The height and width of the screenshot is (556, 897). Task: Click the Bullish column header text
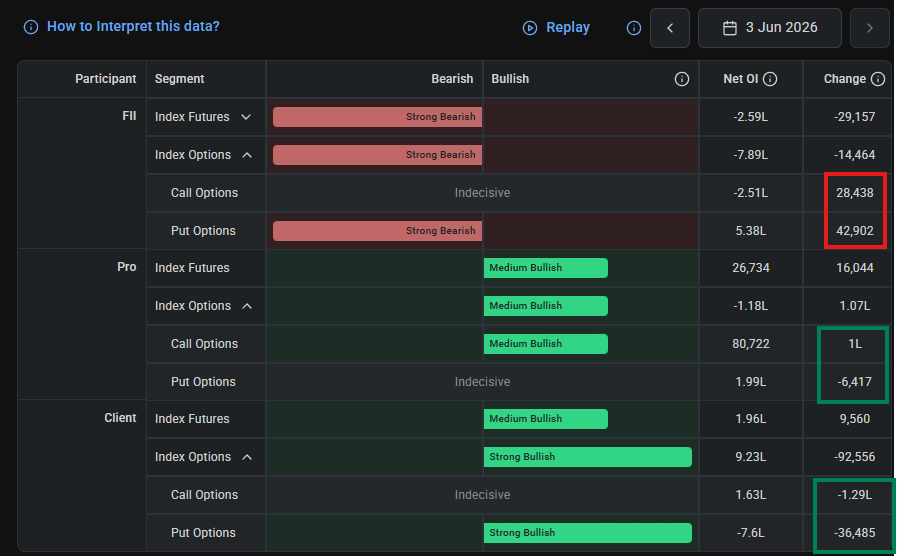(x=510, y=79)
